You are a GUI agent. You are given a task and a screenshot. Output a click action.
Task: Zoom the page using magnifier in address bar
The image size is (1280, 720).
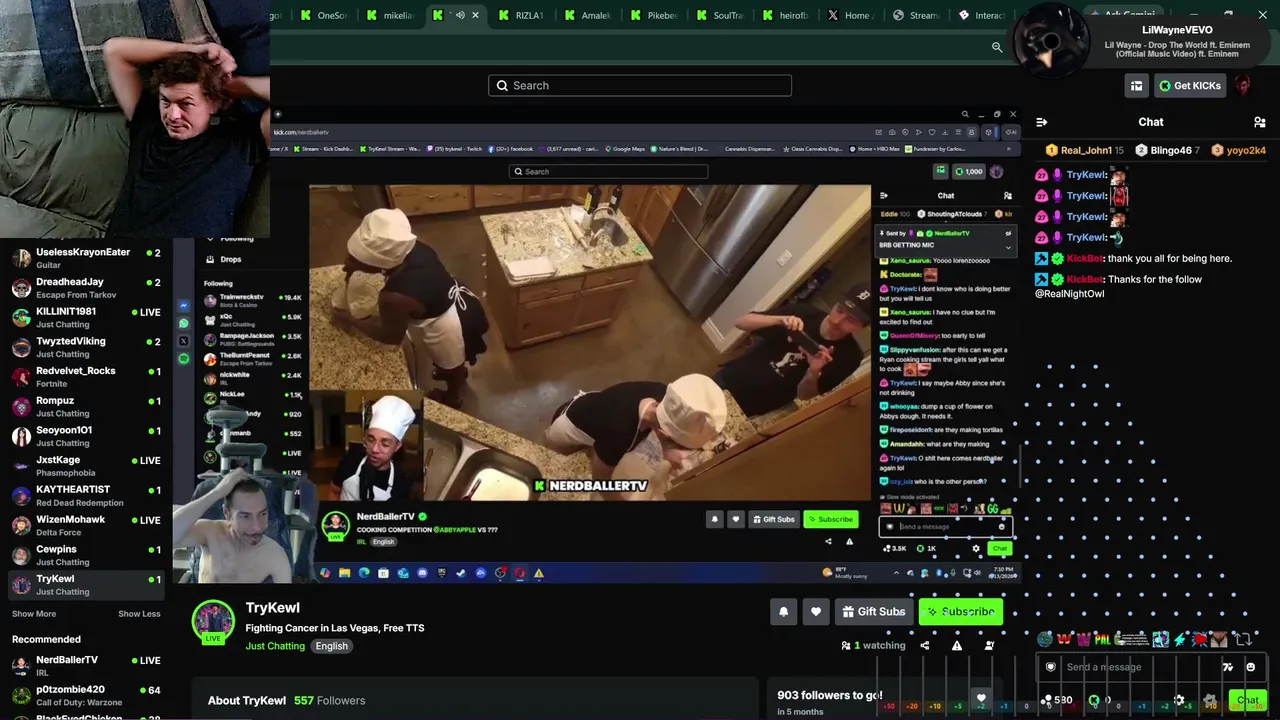click(x=997, y=47)
